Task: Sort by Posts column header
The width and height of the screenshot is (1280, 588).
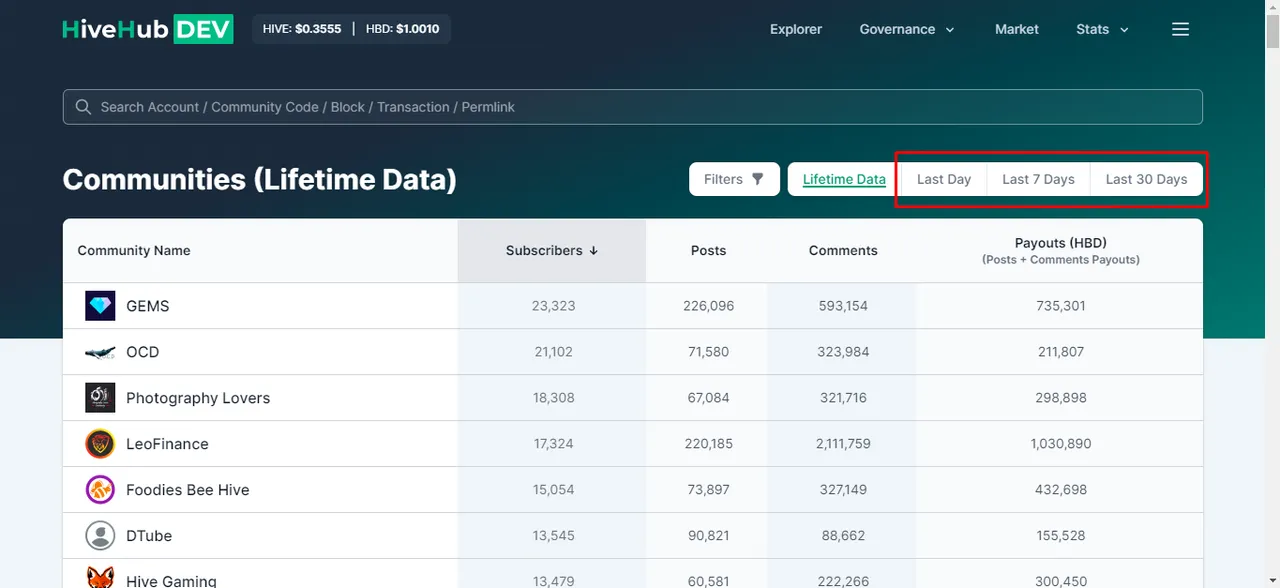Action: (708, 251)
